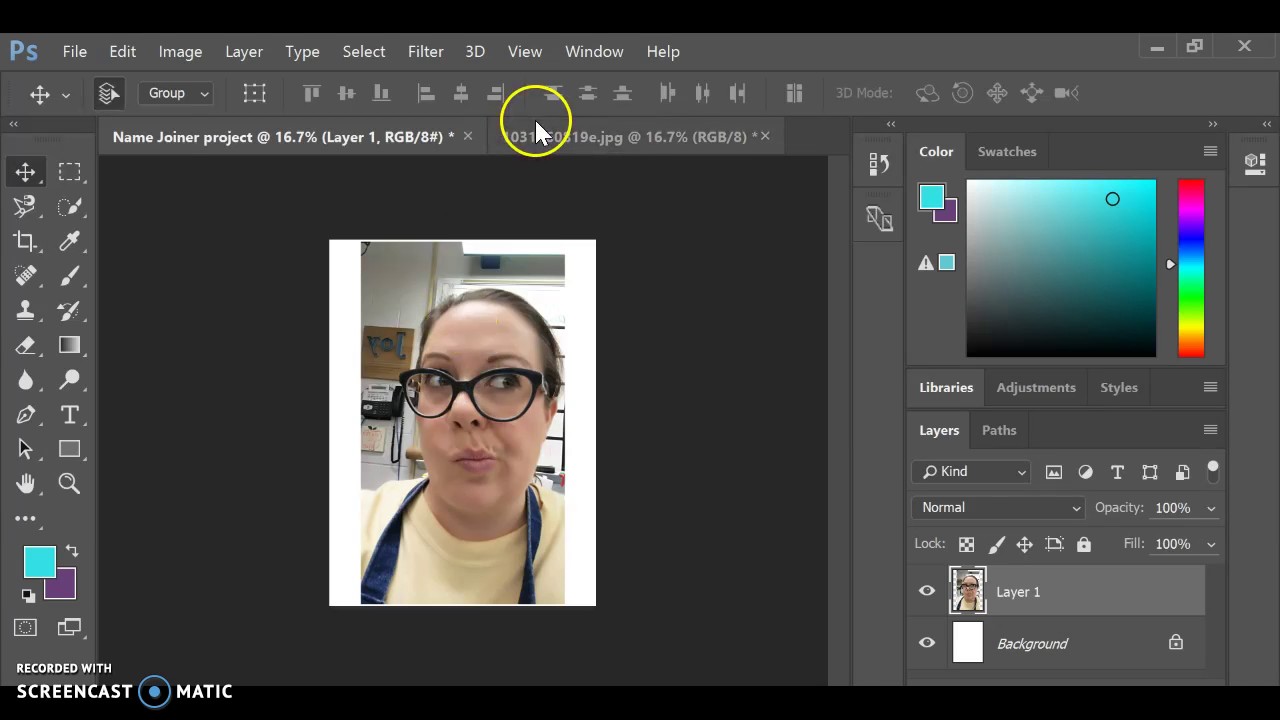This screenshot has width=1280, height=720.
Task: Select the Hand tool
Action: point(25,484)
